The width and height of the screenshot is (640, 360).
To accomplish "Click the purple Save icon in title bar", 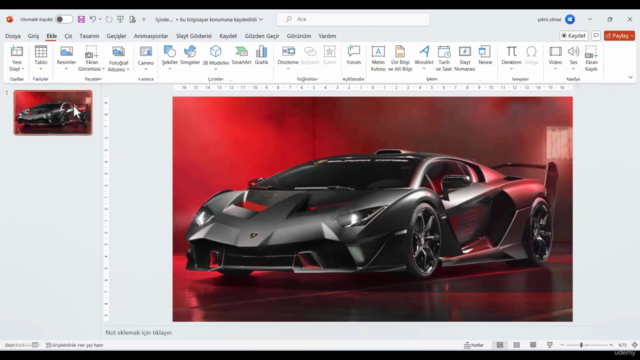I will [x=81, y=19].
